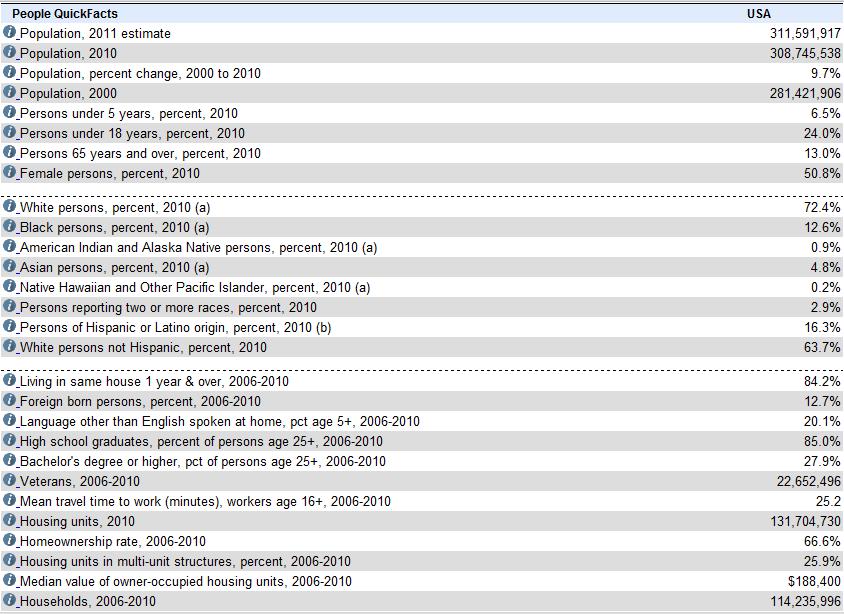The height and width of the screenshot is (614, 844).
Task: Open the Female persons, percent, 2010 link
Action: [109, 173]
